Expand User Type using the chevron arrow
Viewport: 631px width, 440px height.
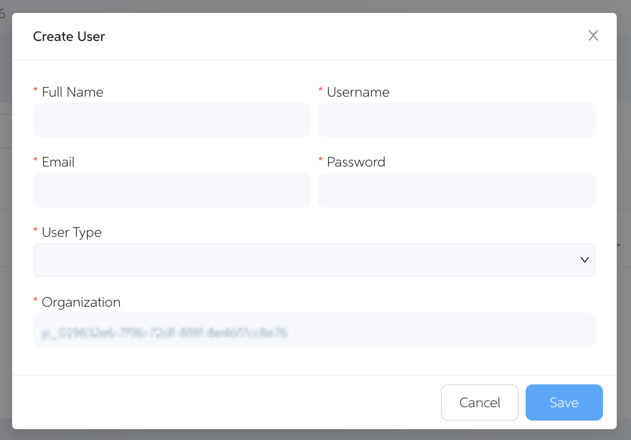(585, 260)
